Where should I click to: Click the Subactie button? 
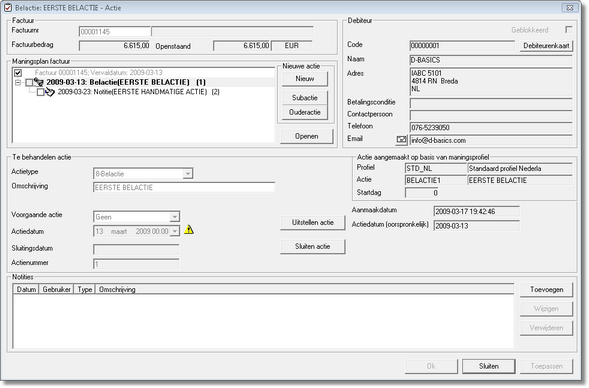pos(305,98)
